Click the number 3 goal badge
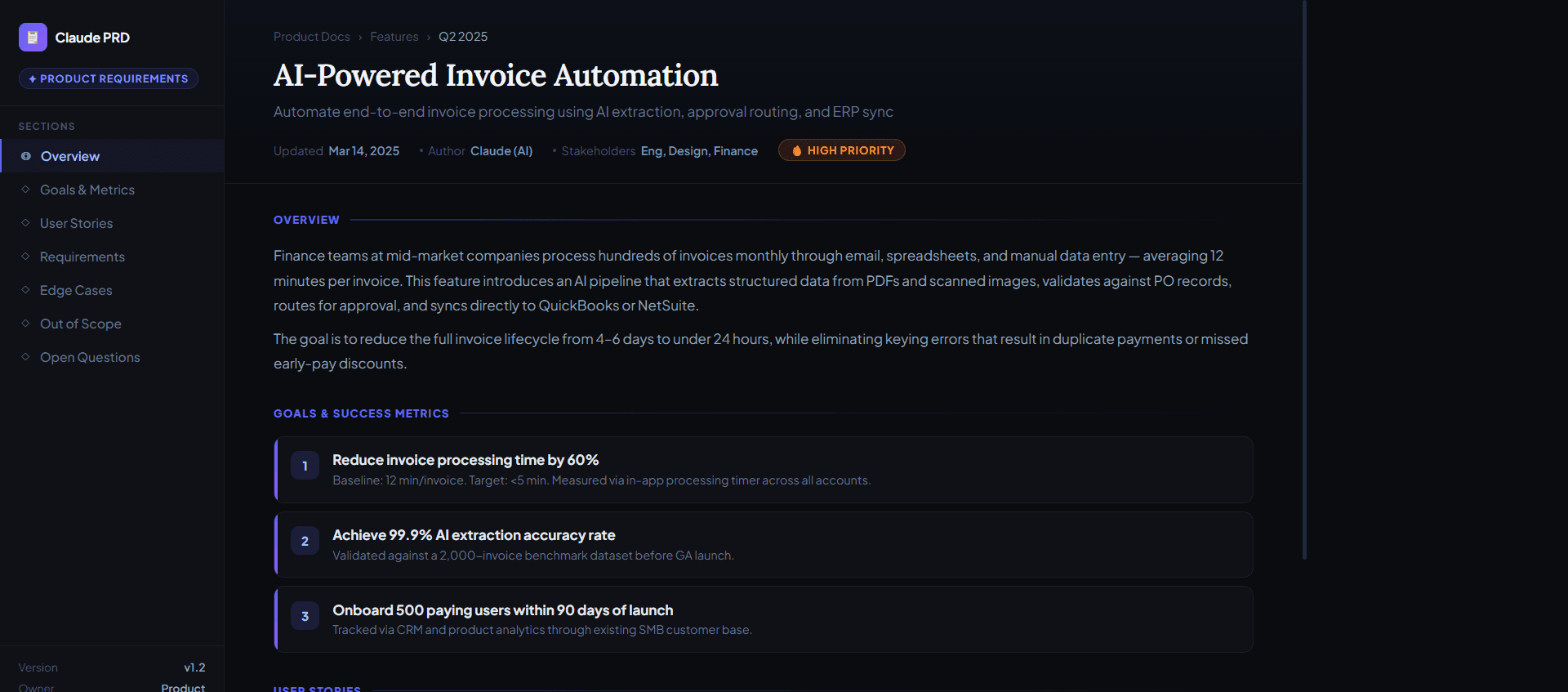The image size is (1568, 692). tap(305, 617)
